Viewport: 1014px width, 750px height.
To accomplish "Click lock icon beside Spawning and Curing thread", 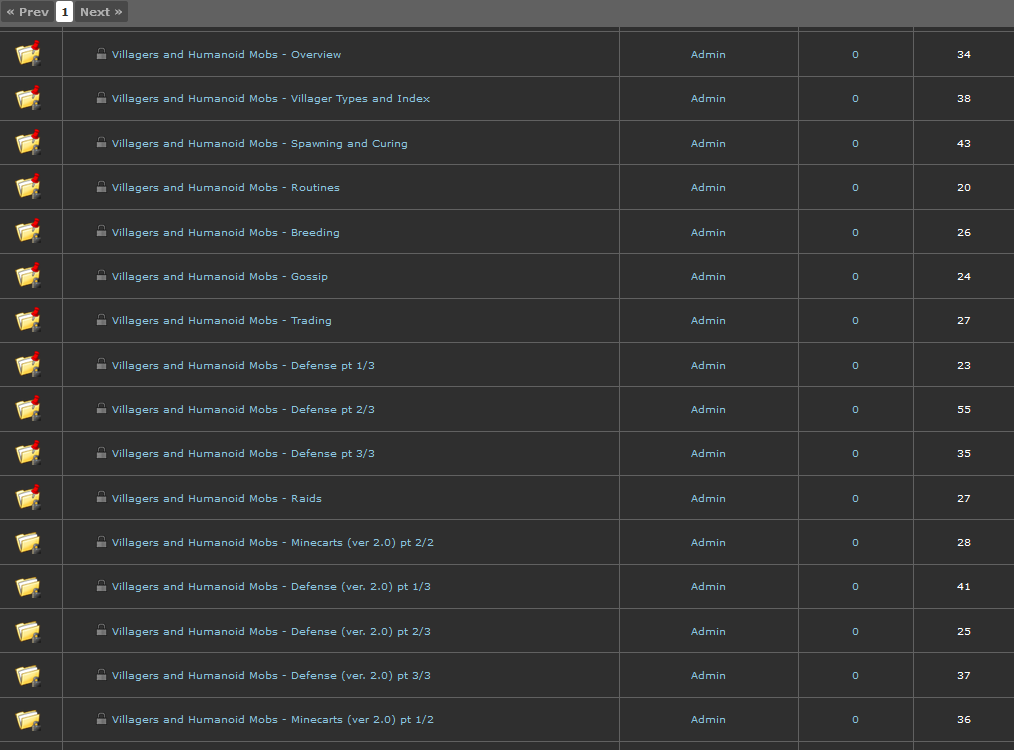I will pos(102,142).
